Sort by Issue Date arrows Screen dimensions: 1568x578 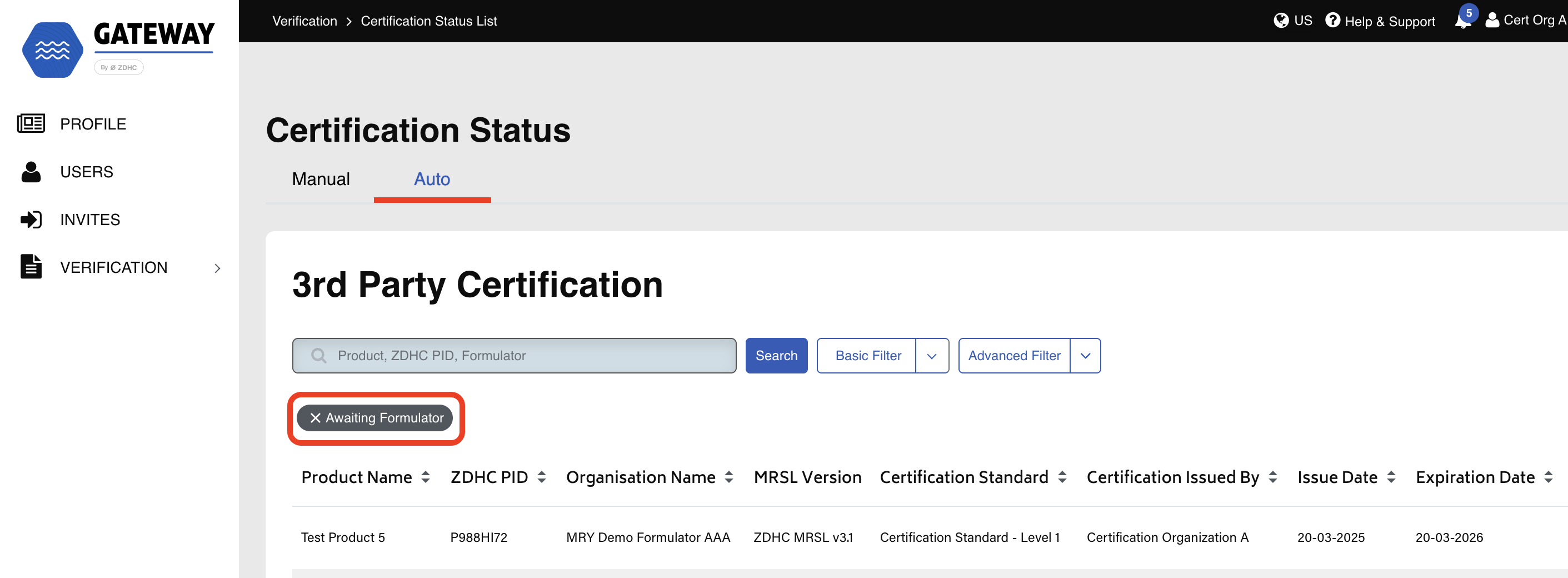tap(1391, 477)
